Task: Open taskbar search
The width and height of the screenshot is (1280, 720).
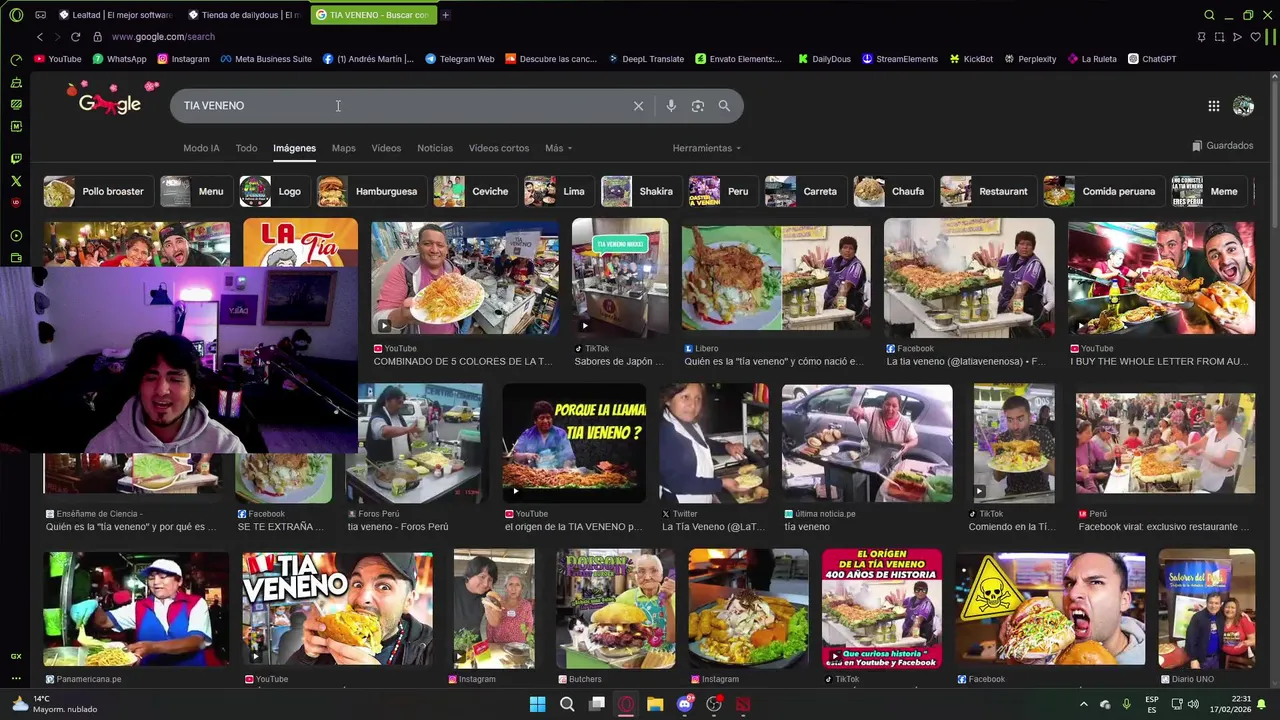Action: pyautogui.click(x=567, y=704)
